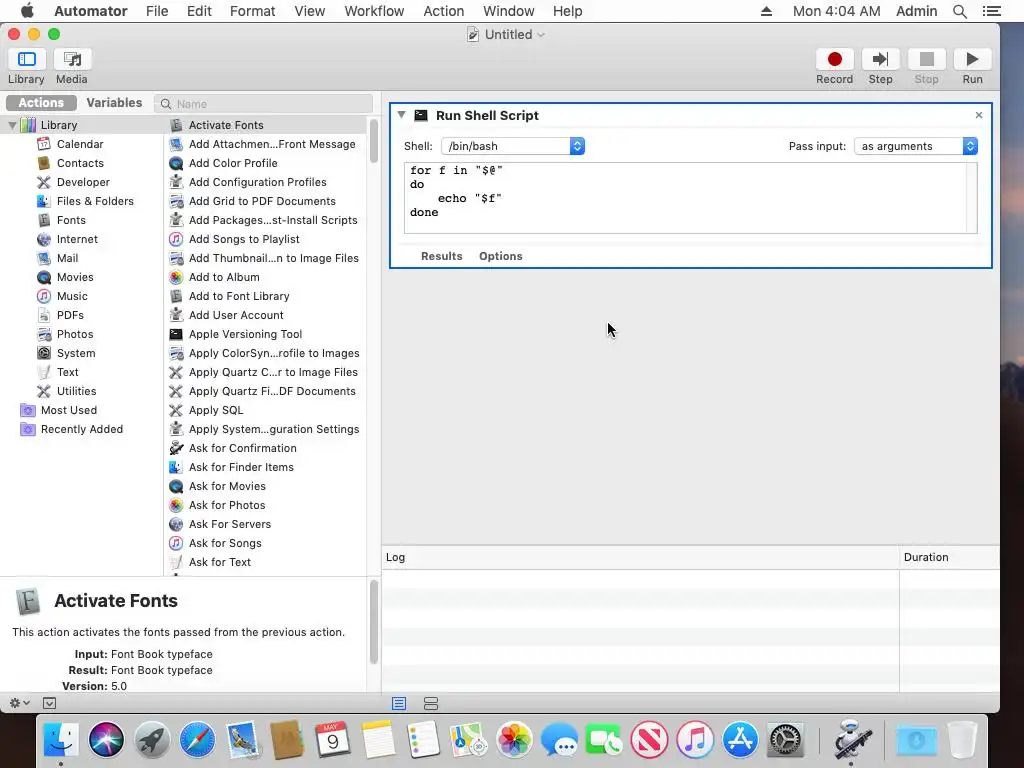Open System Preferences from the Dock
This screenshot has width=1024, height=768.
(x=785, y=740)
